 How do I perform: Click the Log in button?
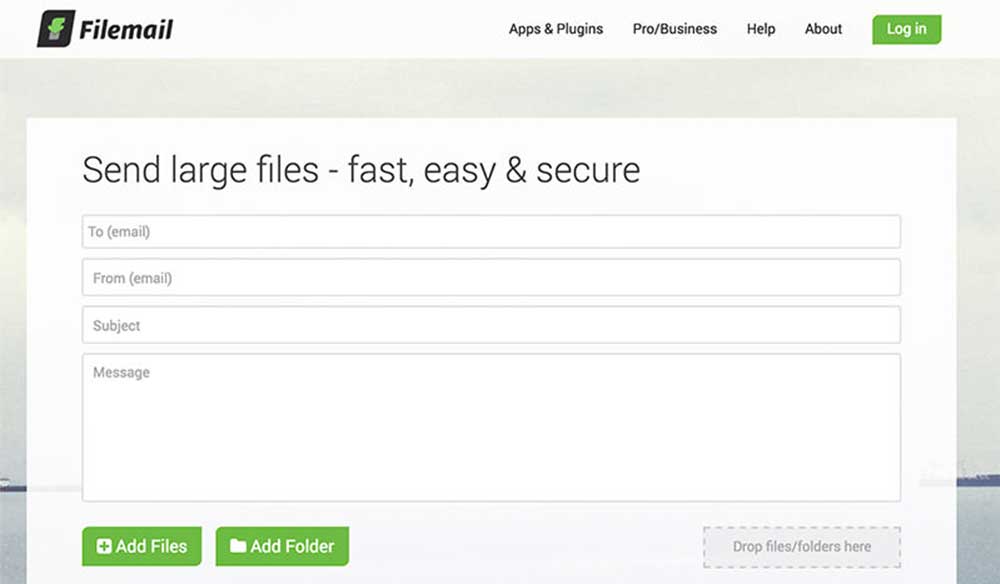coord(906,29)
